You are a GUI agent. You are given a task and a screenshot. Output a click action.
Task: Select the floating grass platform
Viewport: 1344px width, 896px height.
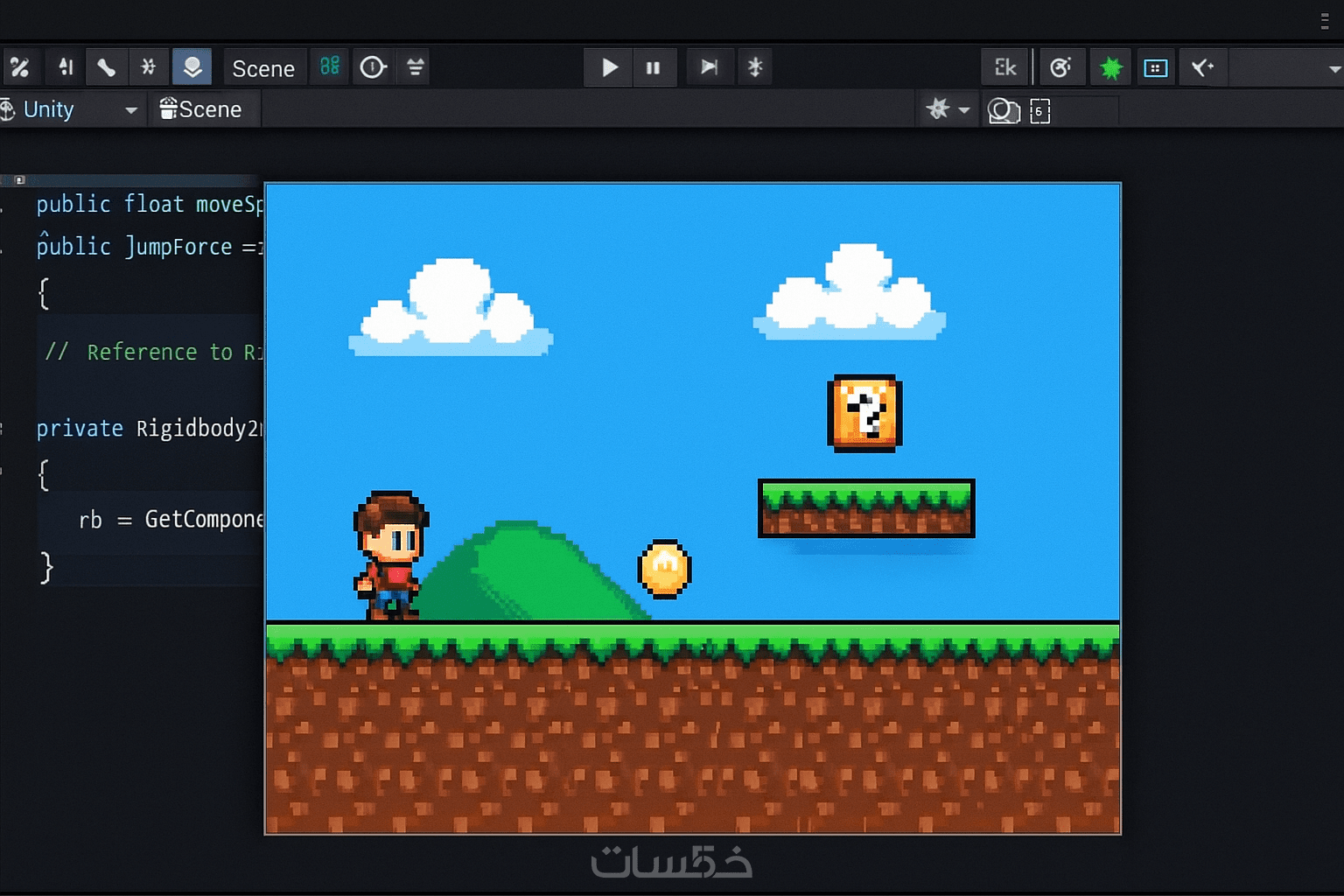tap(866, 508)
